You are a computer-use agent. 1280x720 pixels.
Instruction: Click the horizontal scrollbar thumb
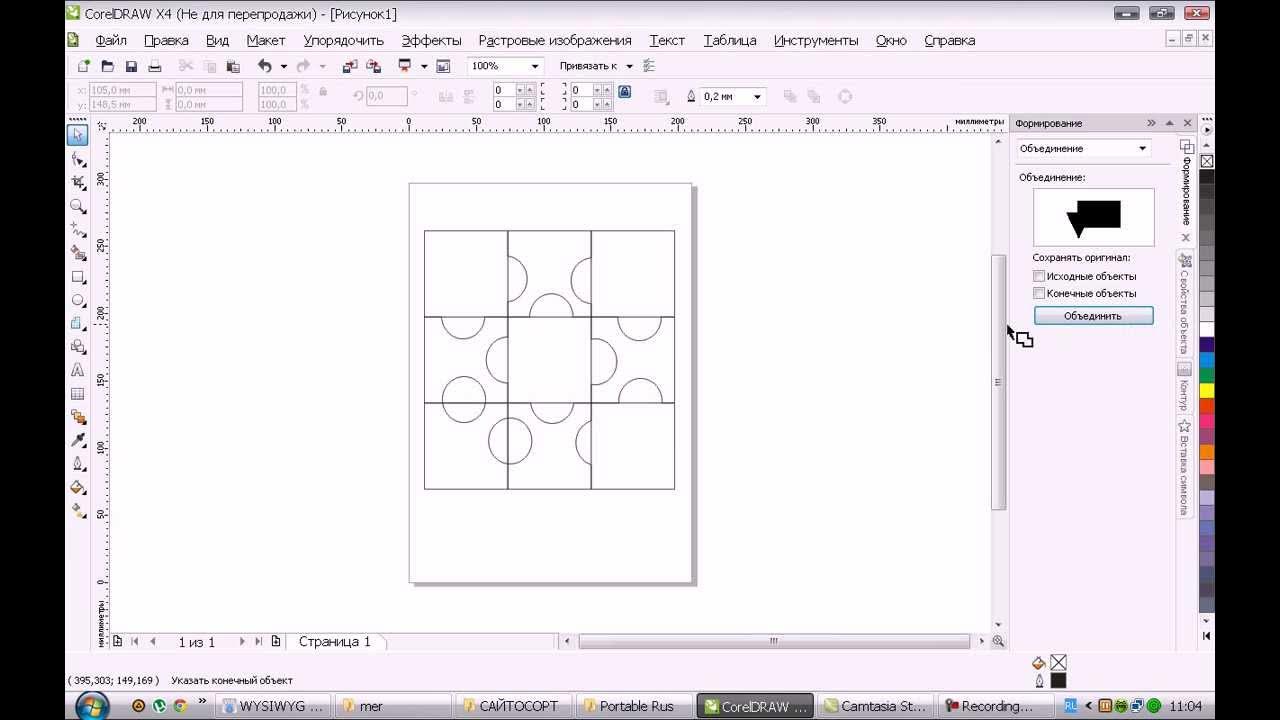coord(773,642)
